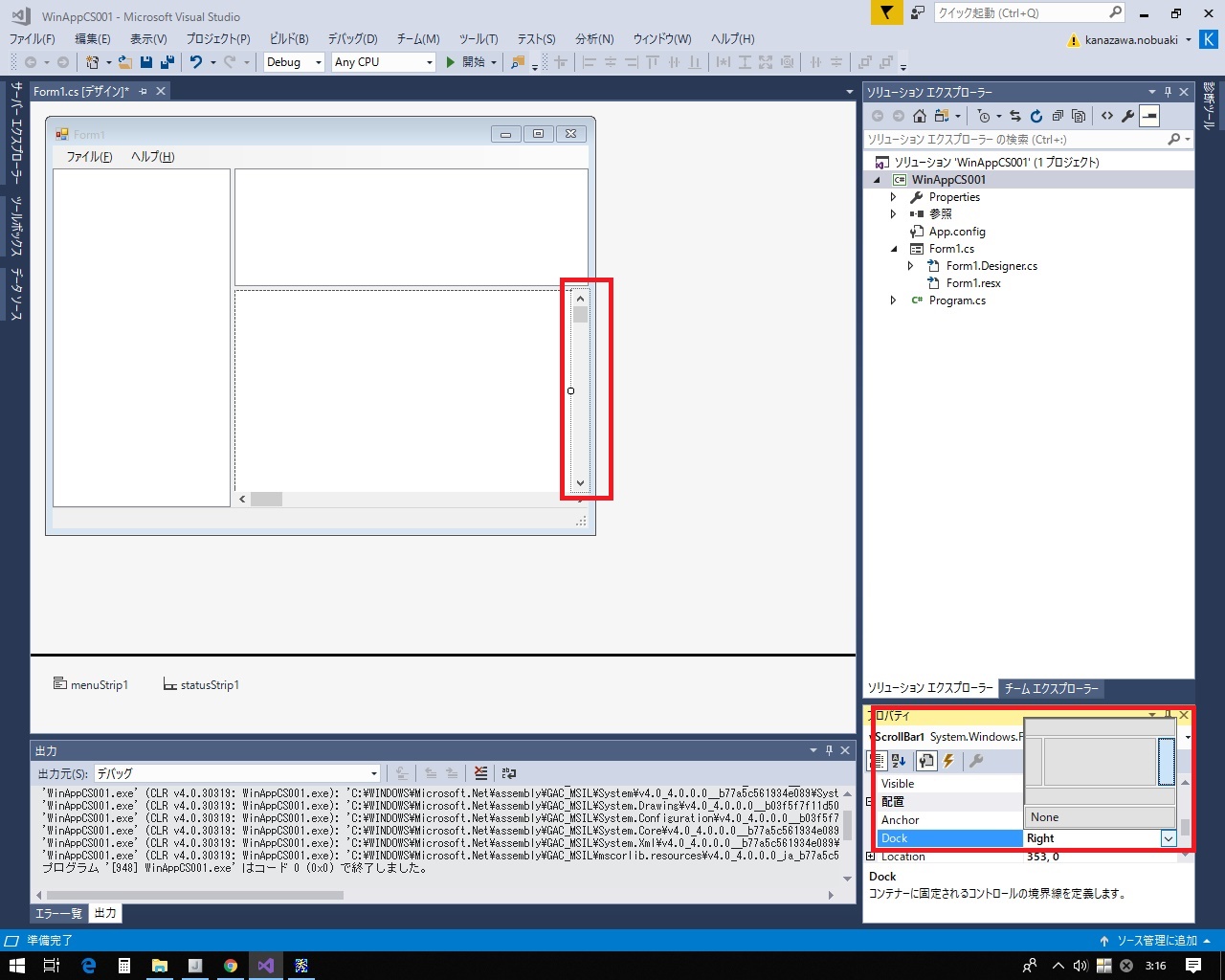
Task: Click the Pending Changes Filter clock icon
Action: (x=984, y=116)
